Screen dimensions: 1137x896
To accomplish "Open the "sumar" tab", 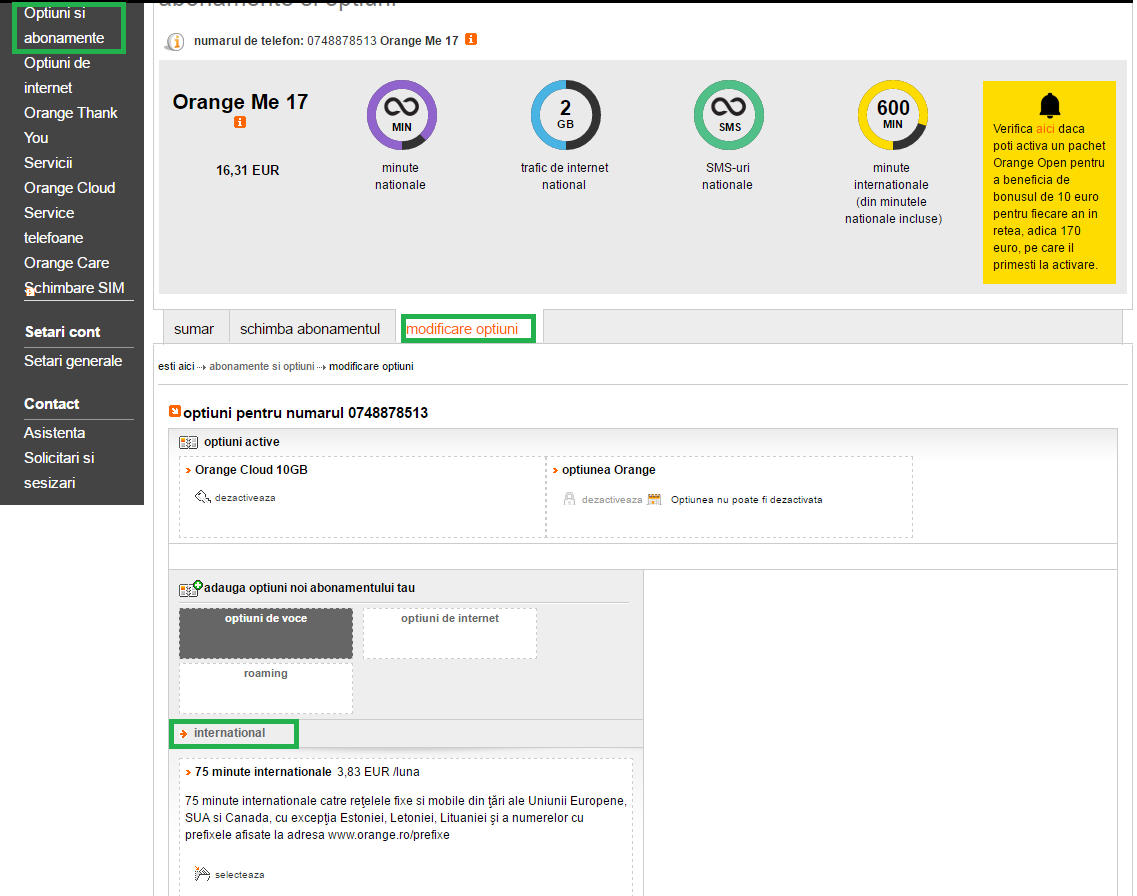I will point(194,329).
